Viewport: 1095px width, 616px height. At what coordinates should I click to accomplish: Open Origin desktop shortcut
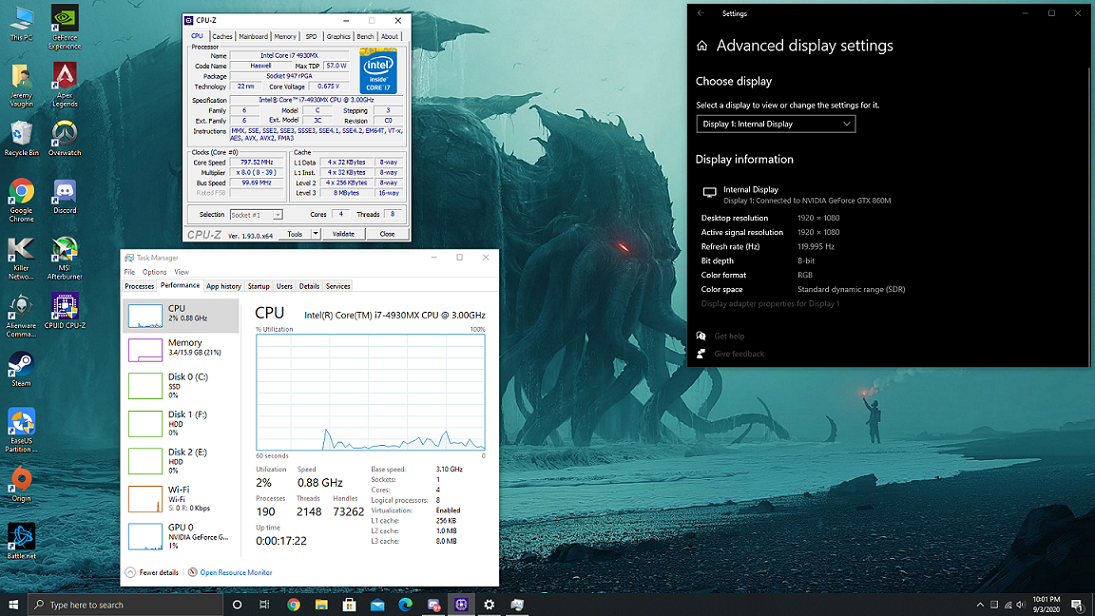pyautogui.click(x=21, y=485)
